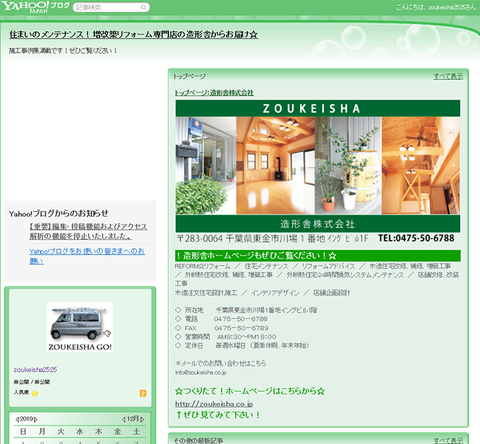The image size is (480, 444).
Task: Click the orange help question-mark icon
Action: (143, 393)
